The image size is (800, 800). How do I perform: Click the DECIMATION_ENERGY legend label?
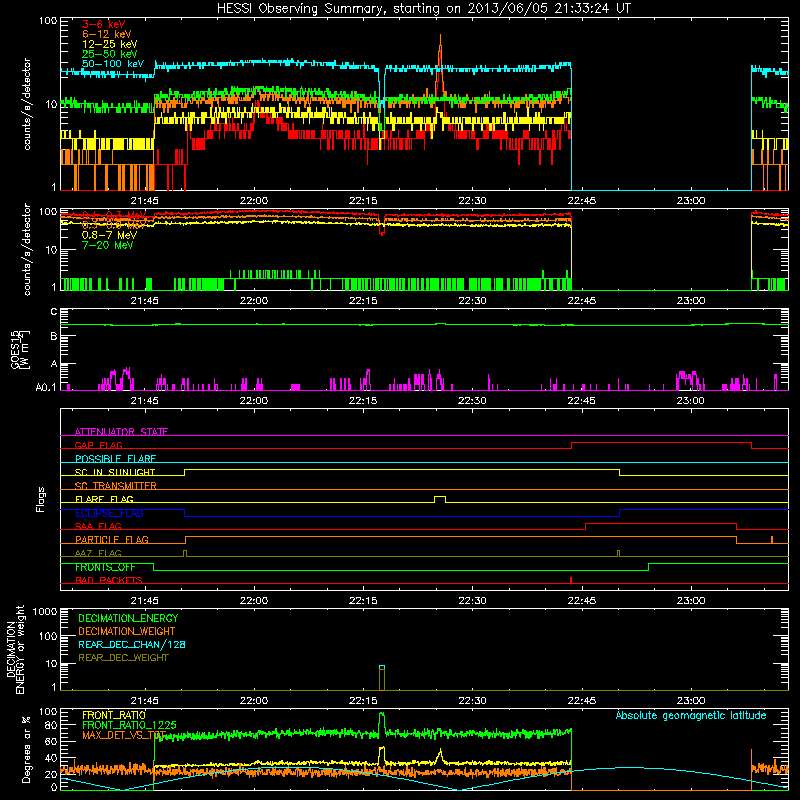128,618
